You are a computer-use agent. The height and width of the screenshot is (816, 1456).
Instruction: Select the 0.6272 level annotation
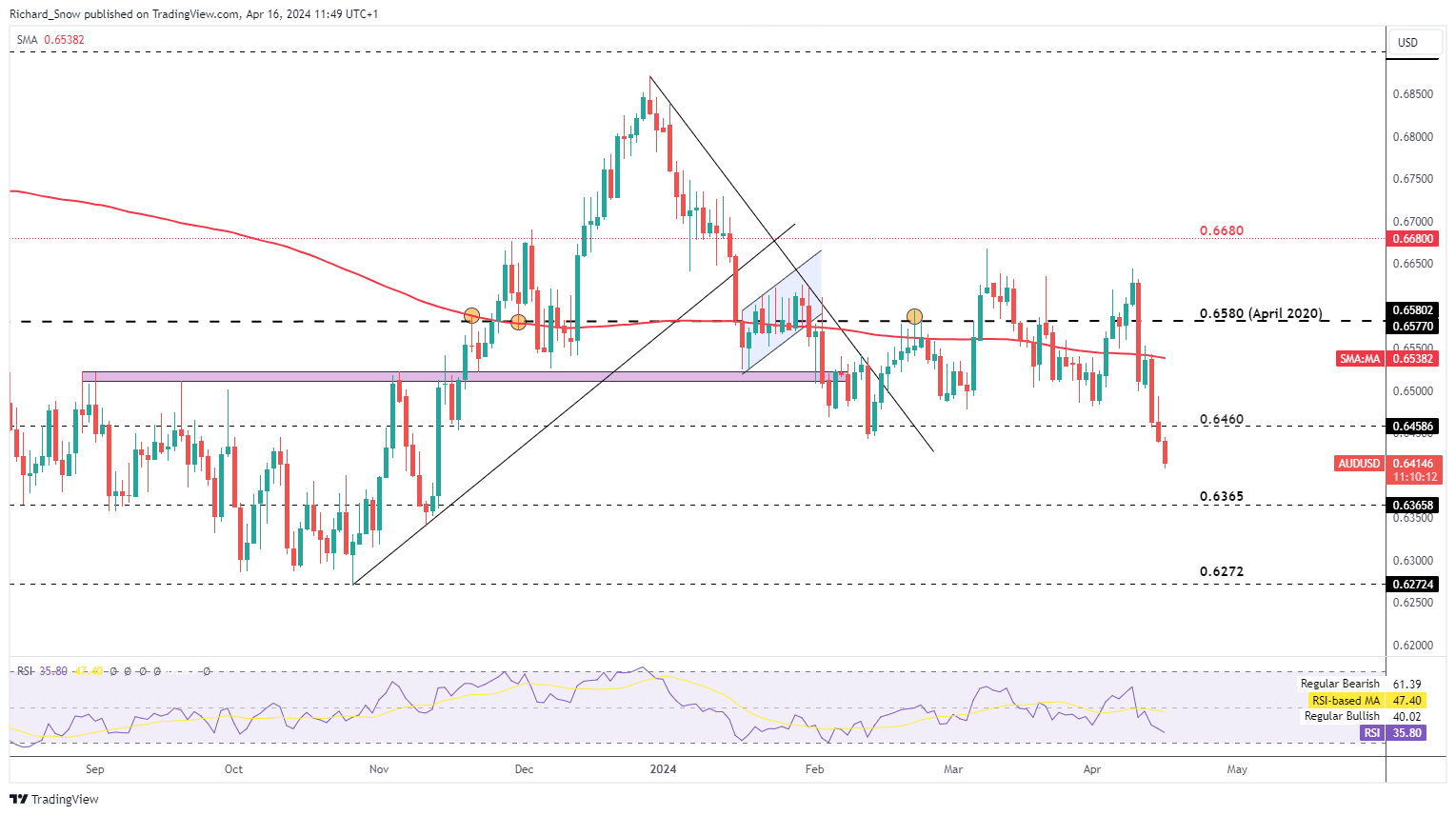tap(1221, 571)
